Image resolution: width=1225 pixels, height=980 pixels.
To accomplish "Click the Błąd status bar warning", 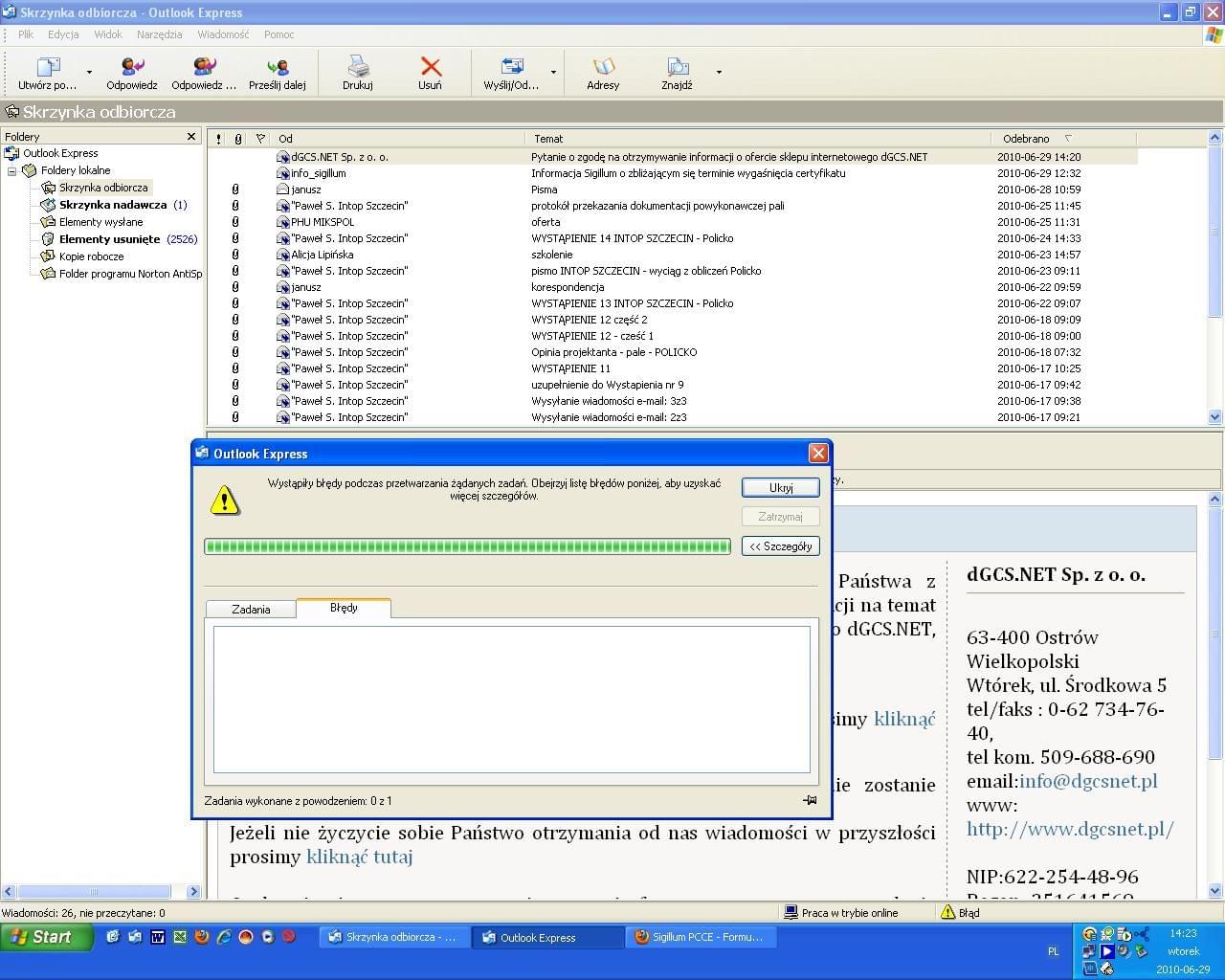I will click(961, 913).
